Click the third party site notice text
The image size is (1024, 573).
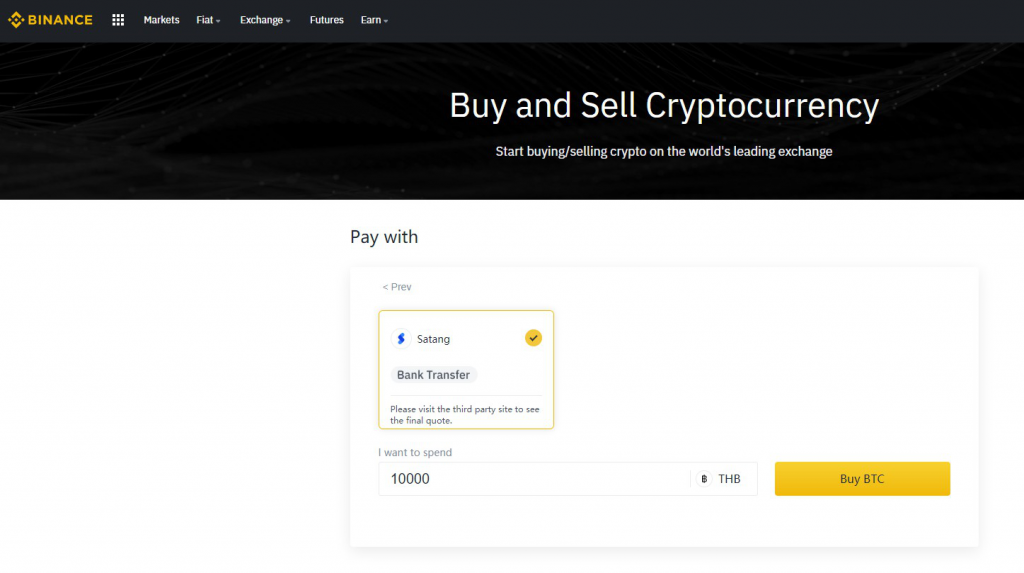pyautogui.click(x=465, y=415)
